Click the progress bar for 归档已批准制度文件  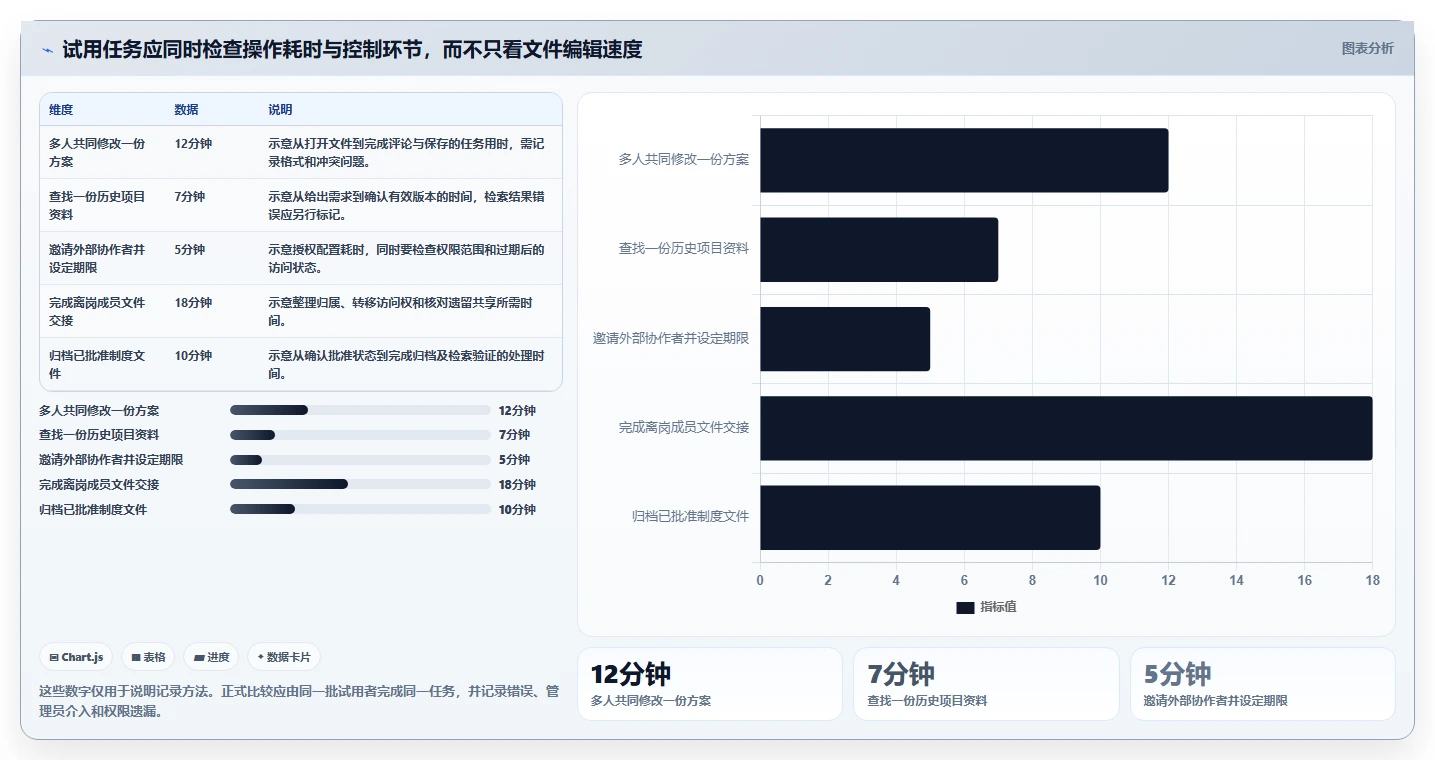click(x=360, y=509)
